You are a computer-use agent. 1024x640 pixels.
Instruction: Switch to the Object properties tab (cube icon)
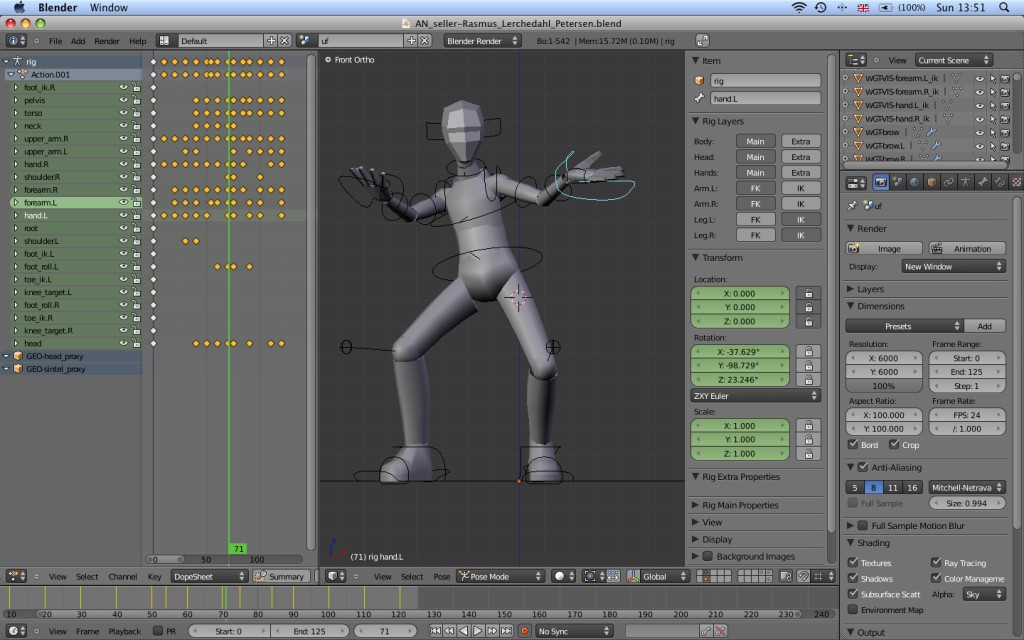point(932,182)
